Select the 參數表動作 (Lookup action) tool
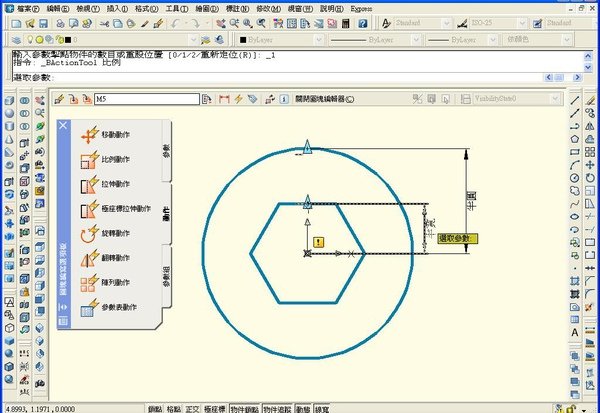The width and height of the screenshot is (600, 413). click(x=108, y=307)
